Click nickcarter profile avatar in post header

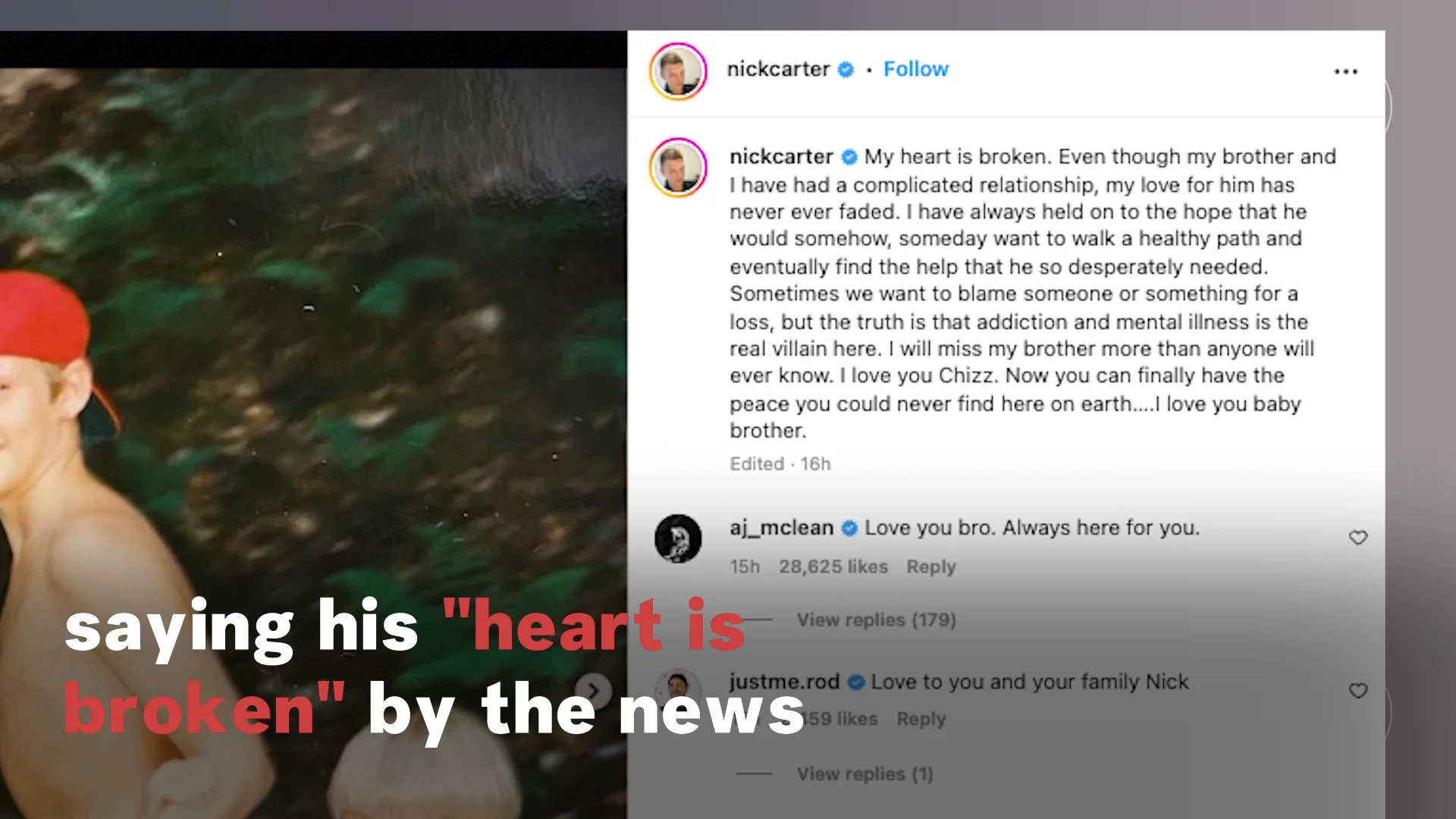pyautogui.click(x=678, y=71)
